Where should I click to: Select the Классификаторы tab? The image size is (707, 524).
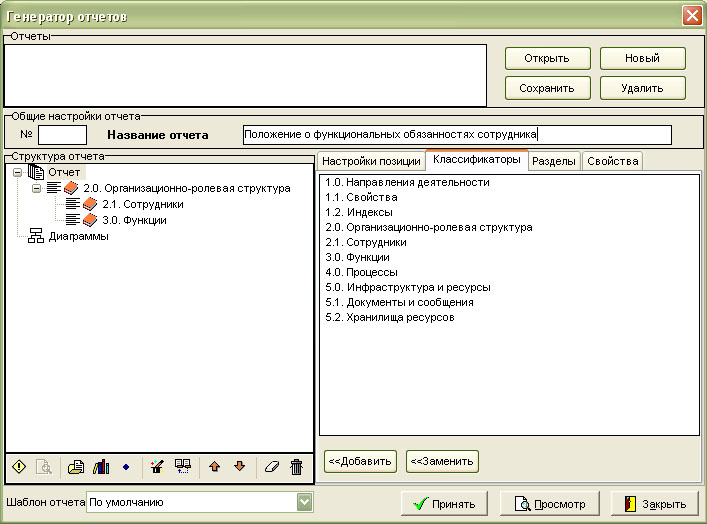[x=477, y=160]
